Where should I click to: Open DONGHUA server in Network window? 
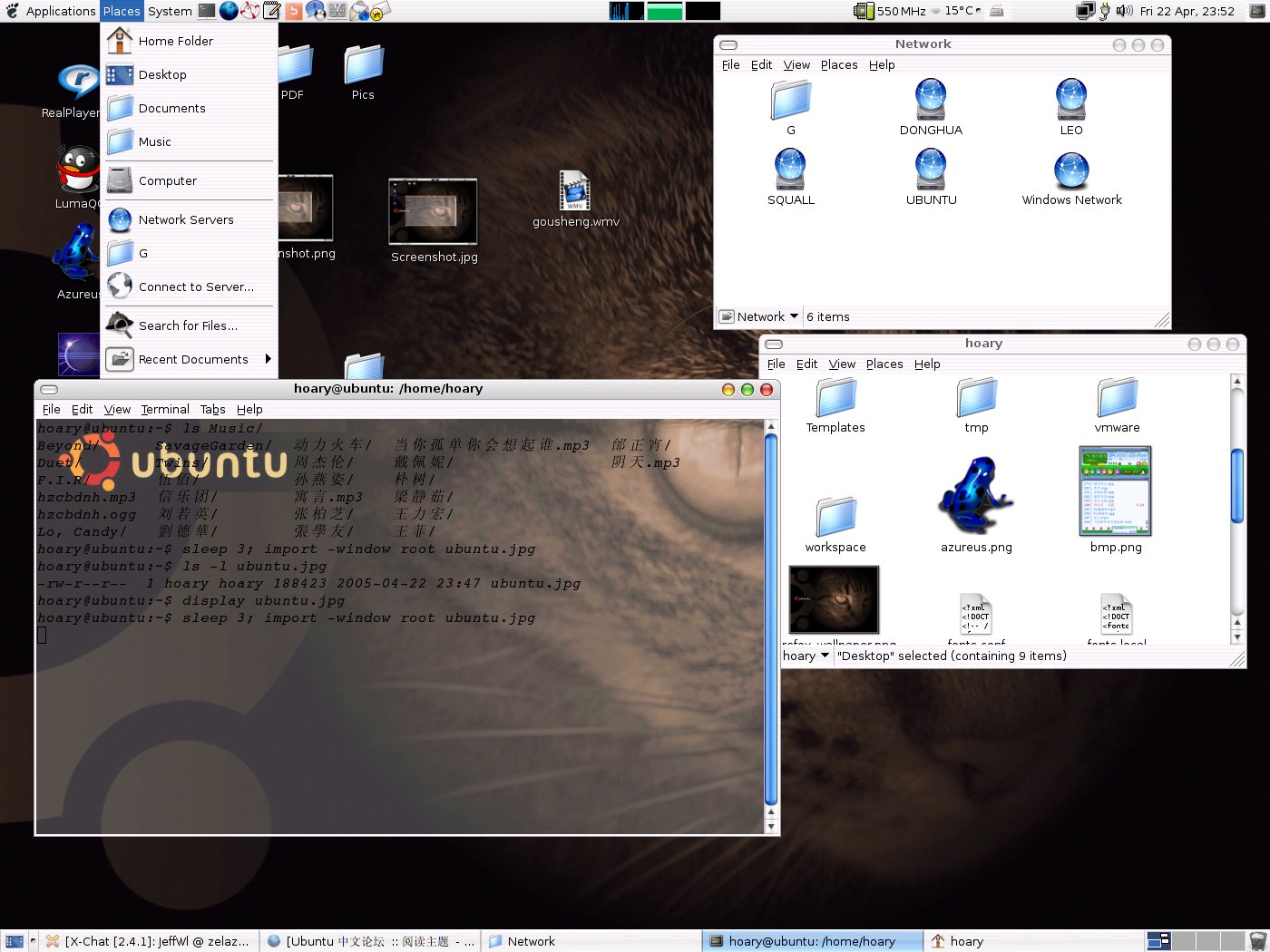pyautogui.click(x=931, y=107)
